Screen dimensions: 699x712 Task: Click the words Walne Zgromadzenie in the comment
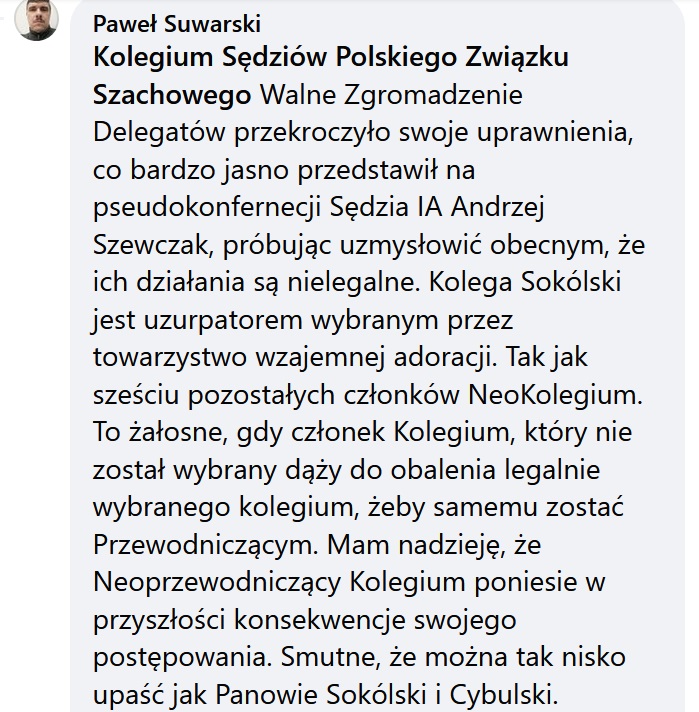point(391,95)
